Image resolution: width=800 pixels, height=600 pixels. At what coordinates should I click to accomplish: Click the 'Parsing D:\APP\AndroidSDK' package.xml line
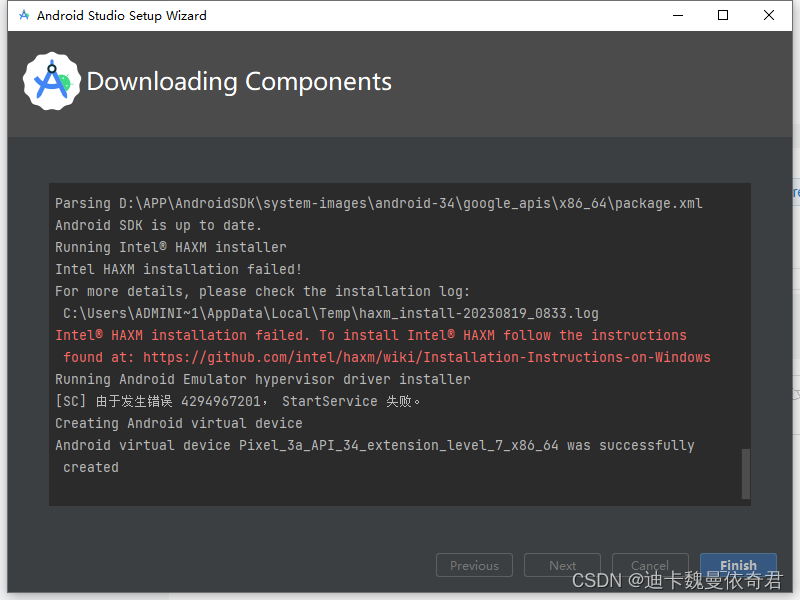(379, 203)
